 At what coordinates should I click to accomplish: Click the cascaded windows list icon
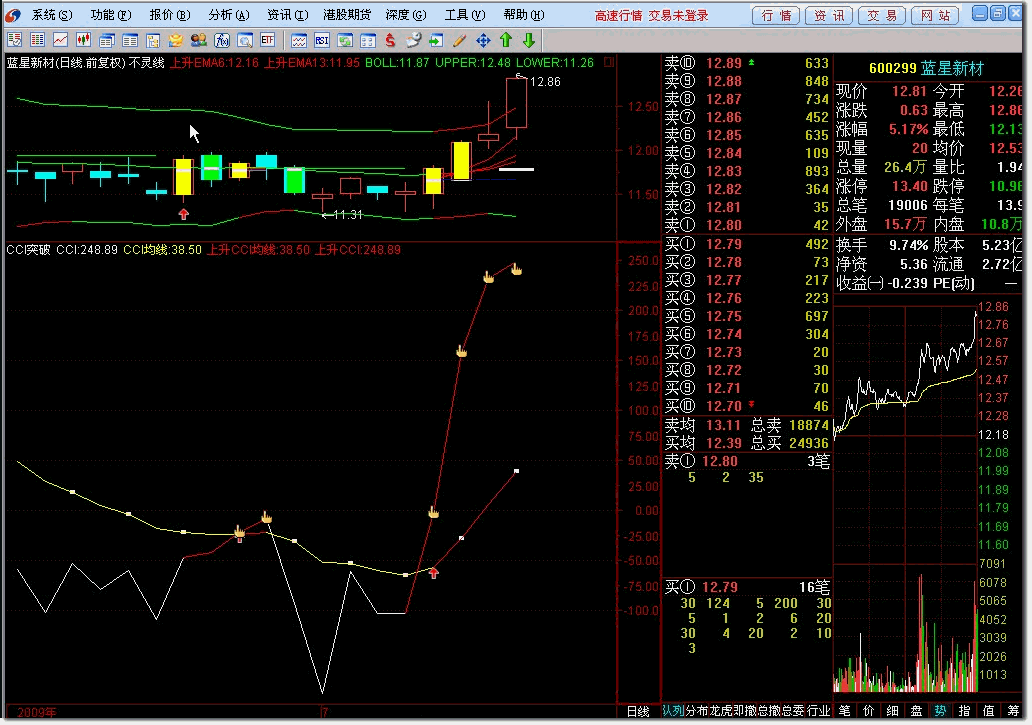(x=107, y=40)
